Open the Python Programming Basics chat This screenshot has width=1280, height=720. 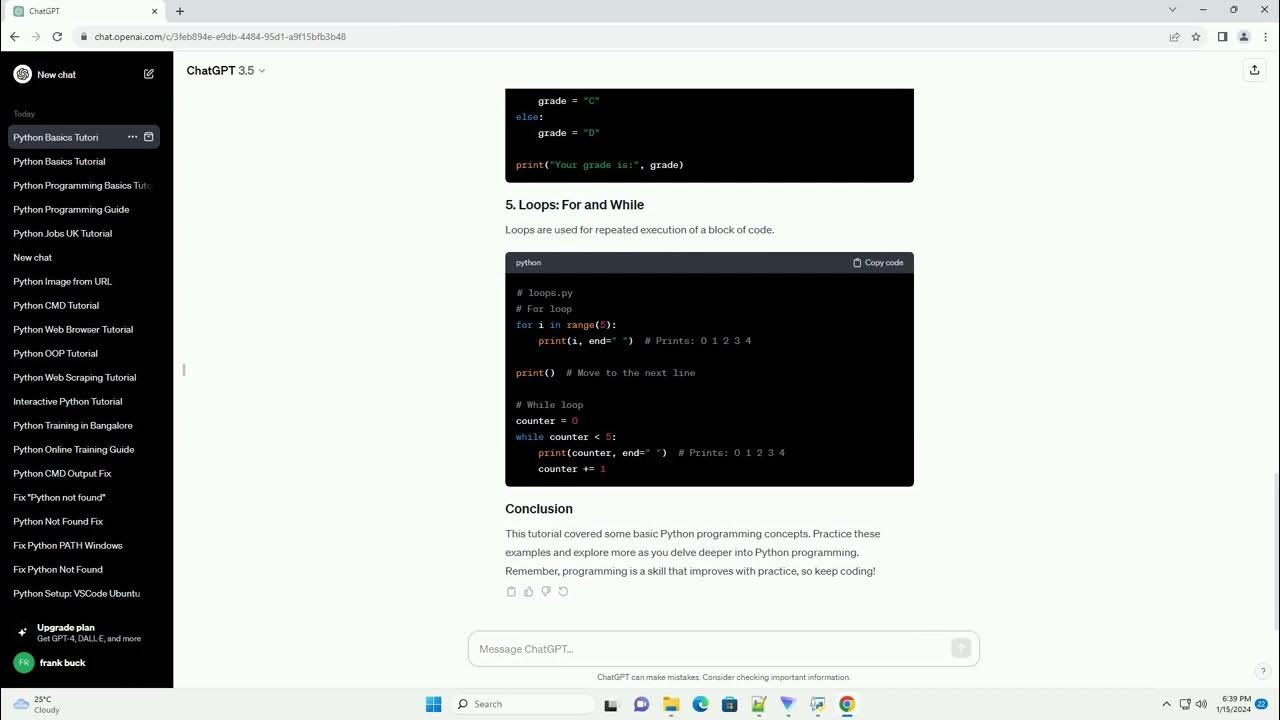tap(86, 185)
